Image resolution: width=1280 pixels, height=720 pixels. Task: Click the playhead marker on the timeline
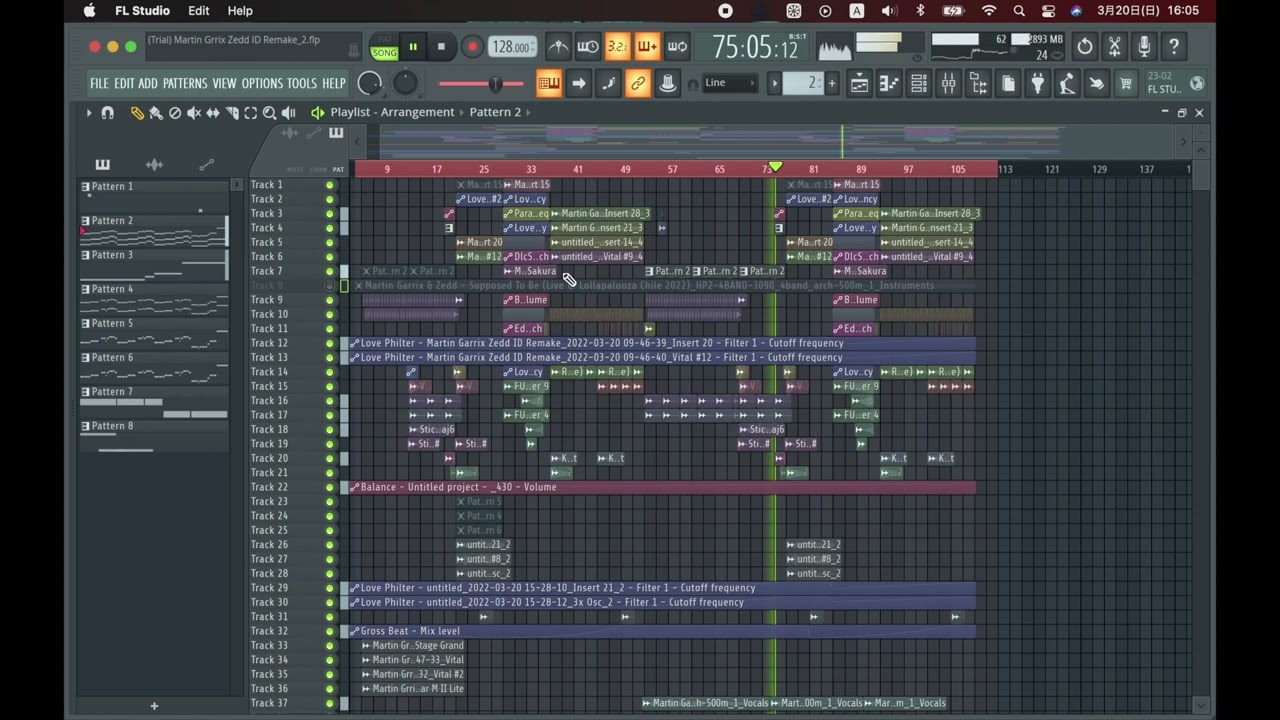point(775,167)
